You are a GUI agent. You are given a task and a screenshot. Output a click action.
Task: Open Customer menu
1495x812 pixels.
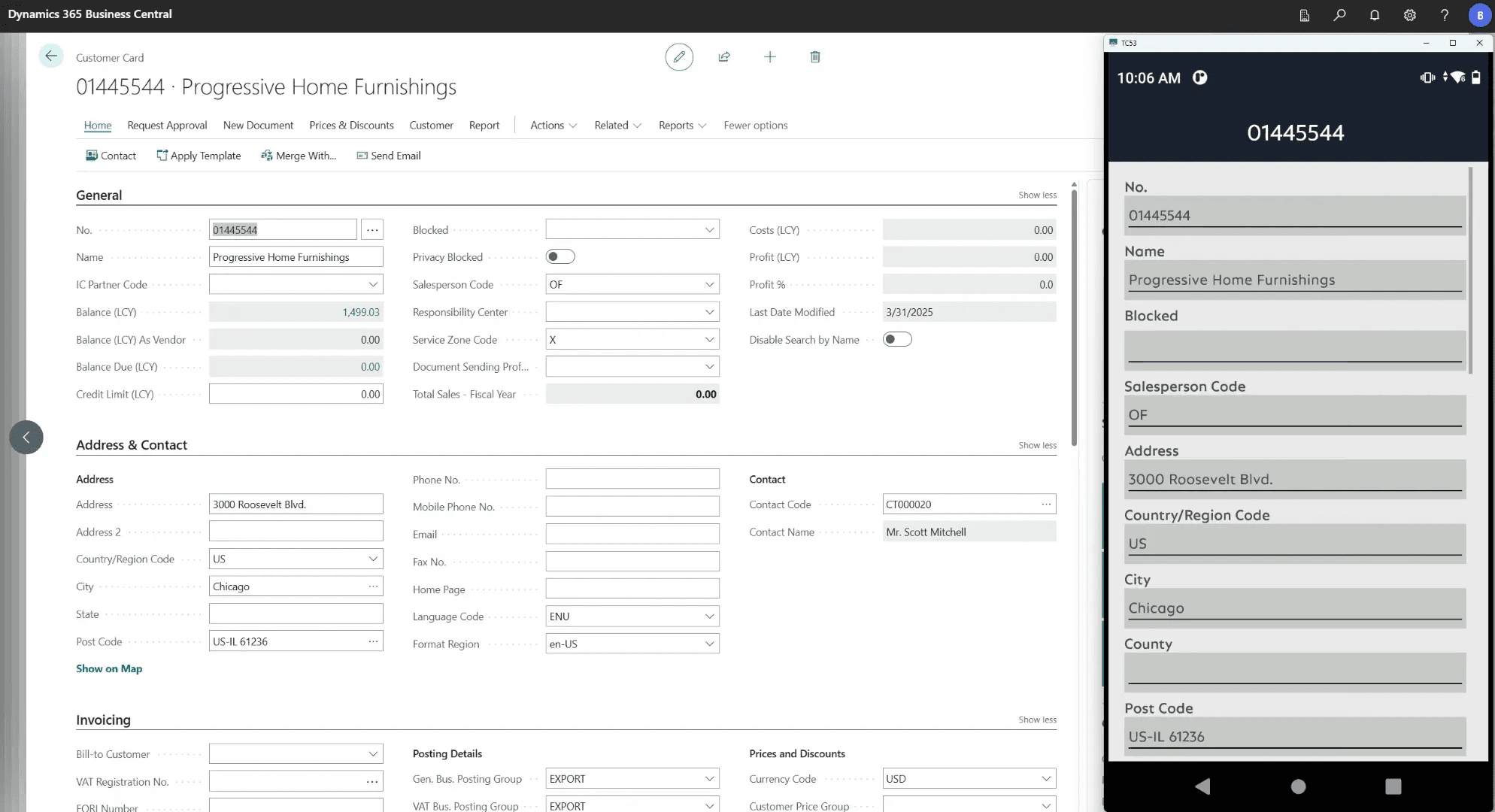click(x=431, y=126)
